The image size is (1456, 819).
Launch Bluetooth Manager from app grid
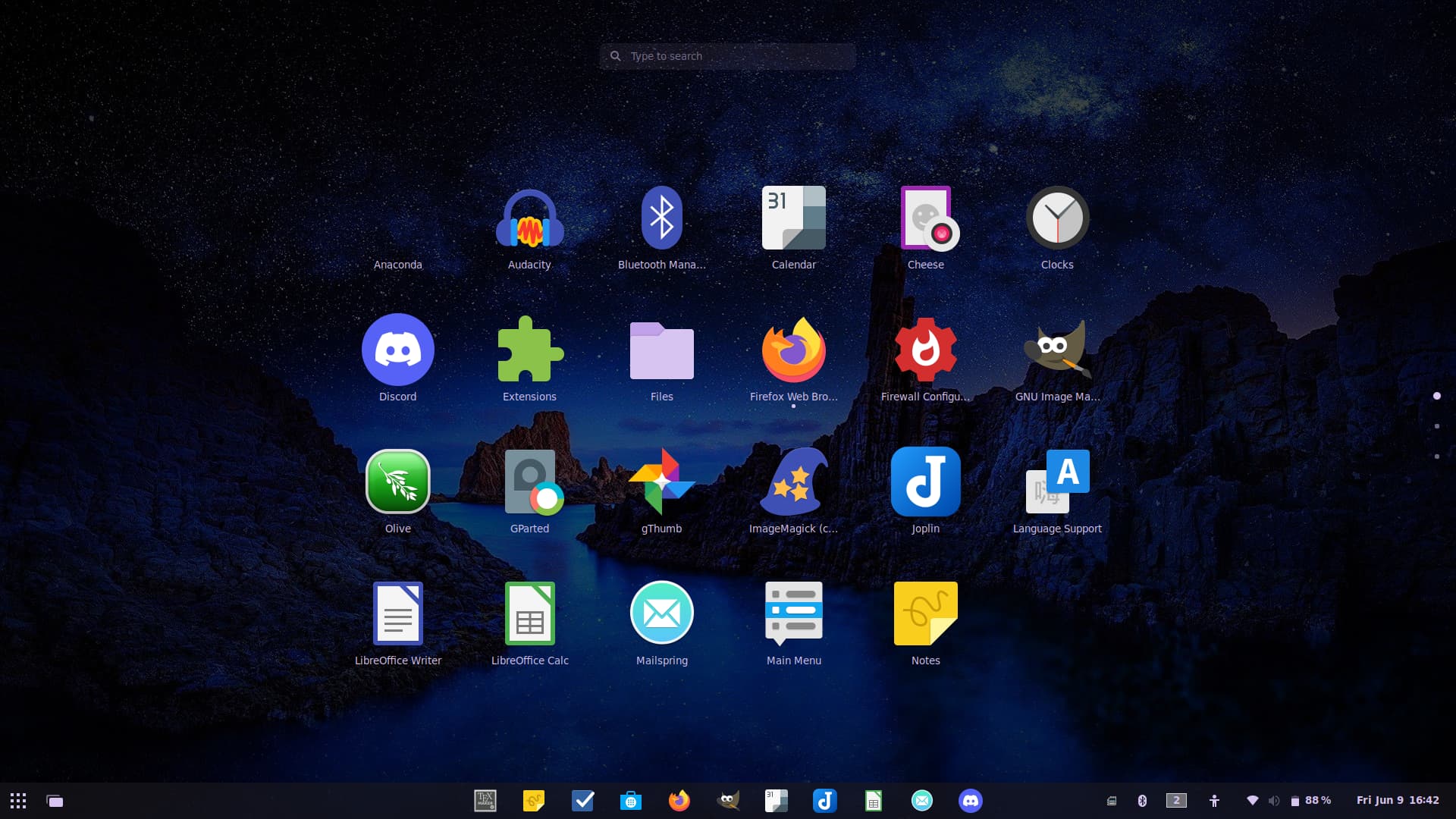pos(661,220)
